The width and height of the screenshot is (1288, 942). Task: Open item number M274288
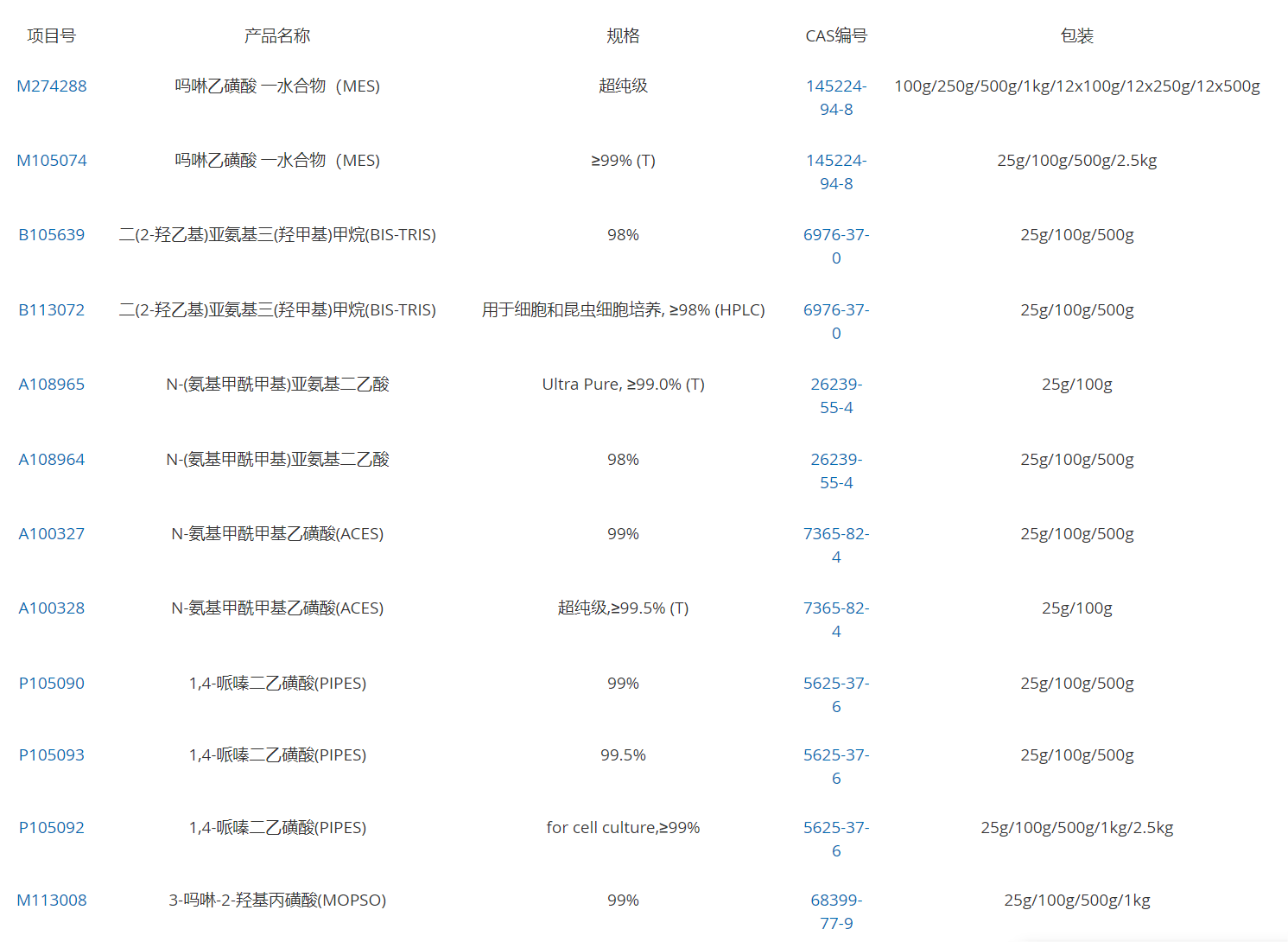pos(52,86)
